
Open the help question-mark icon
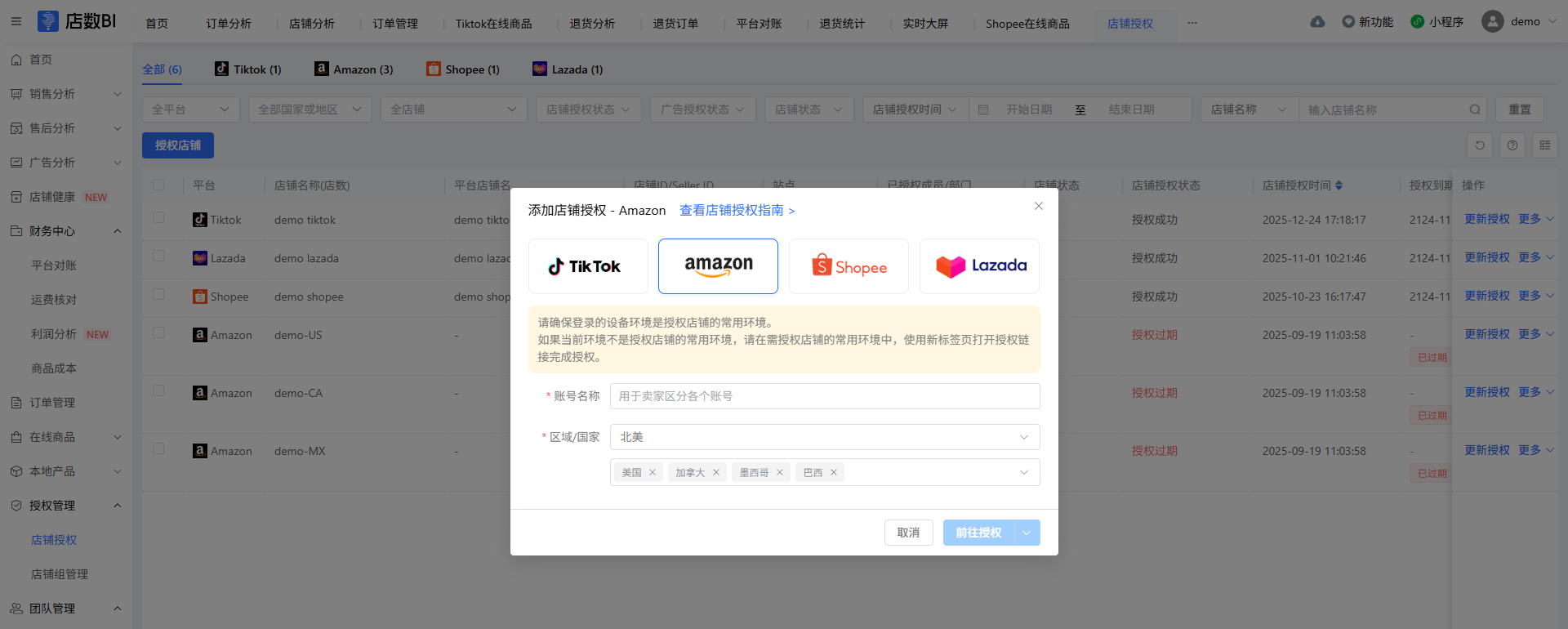[1512, 145]
